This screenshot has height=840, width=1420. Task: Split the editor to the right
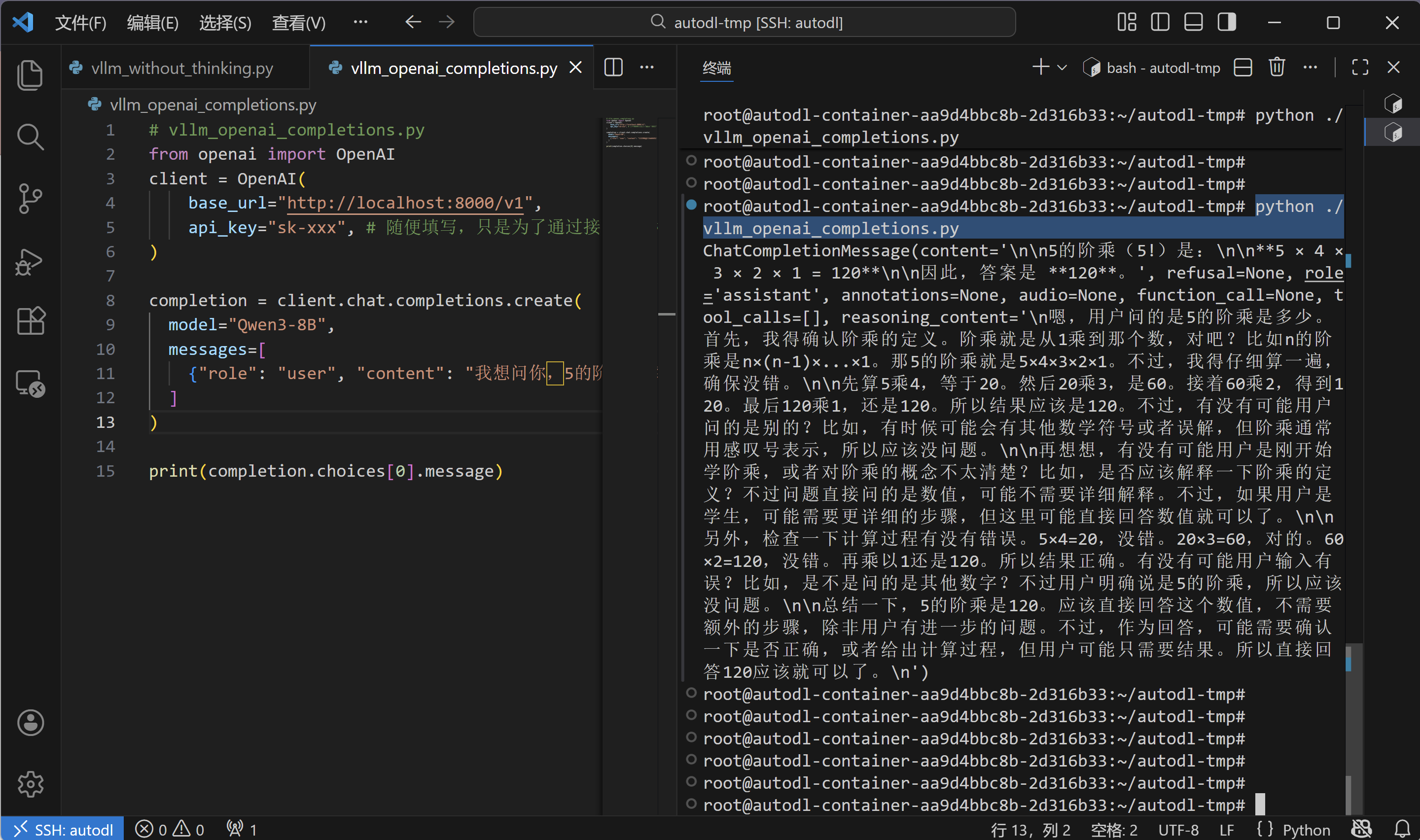(613, 68)
